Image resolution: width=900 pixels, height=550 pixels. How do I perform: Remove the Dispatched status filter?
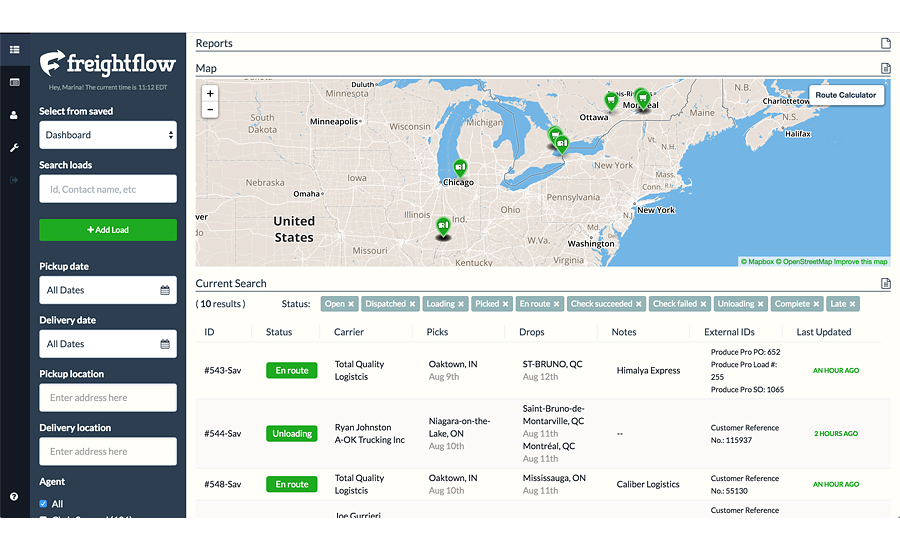412,304
